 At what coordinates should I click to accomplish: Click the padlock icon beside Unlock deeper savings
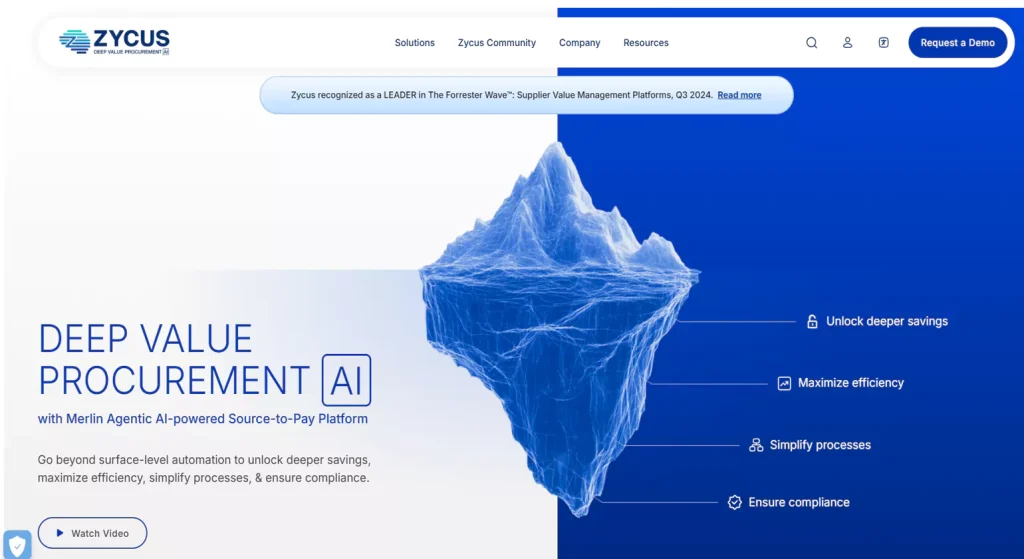click(812, 322)
